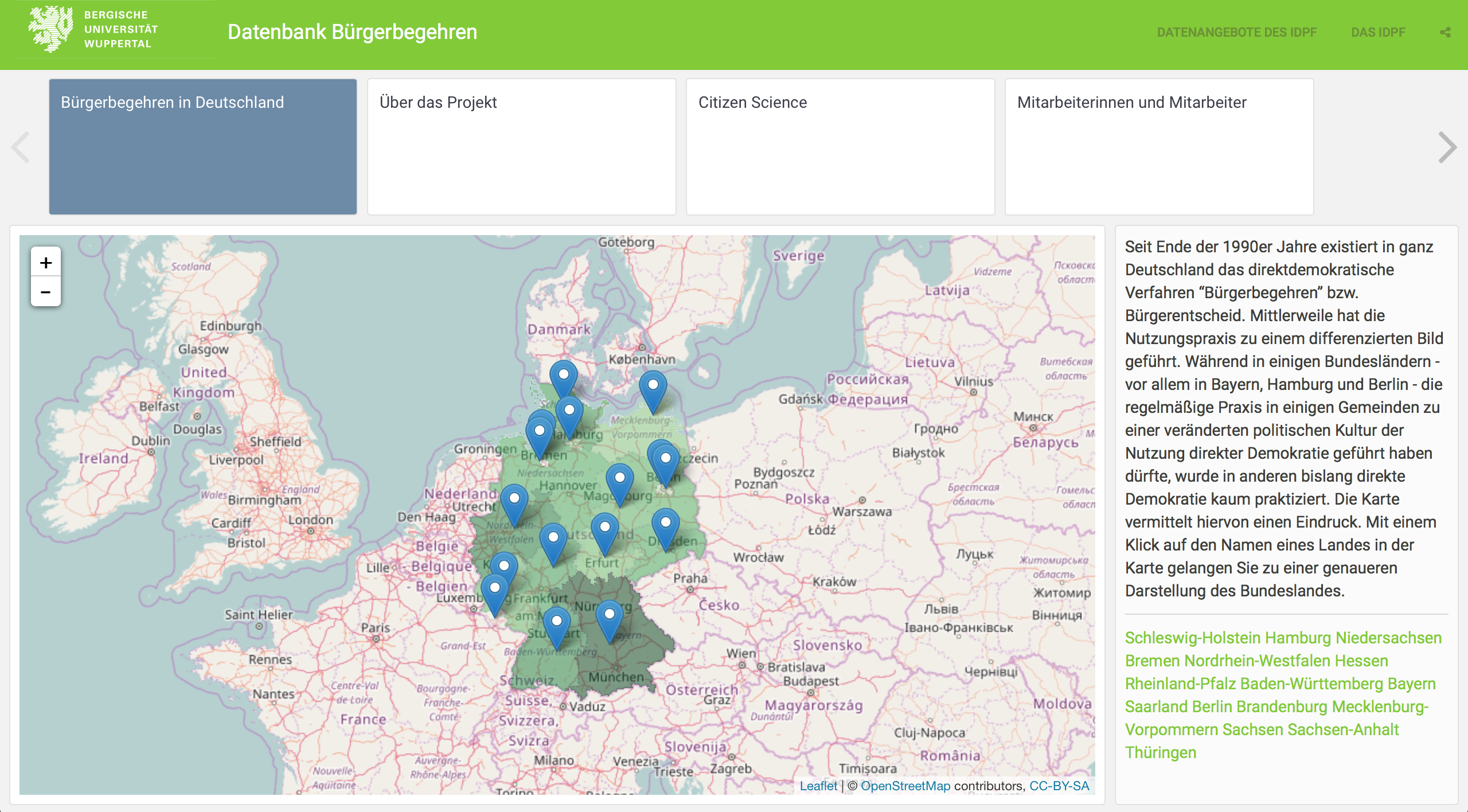1468x812 pixels.
Task: Open the Über das Projekt card
Action: (x=522, y=147)
